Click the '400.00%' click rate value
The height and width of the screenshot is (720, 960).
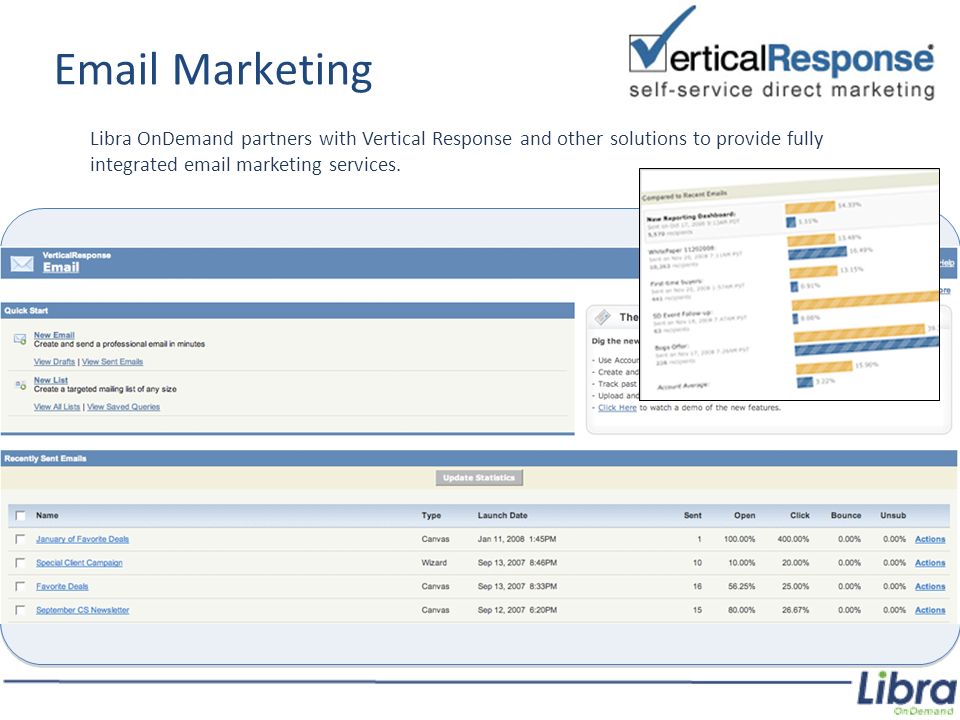(793, 539)
